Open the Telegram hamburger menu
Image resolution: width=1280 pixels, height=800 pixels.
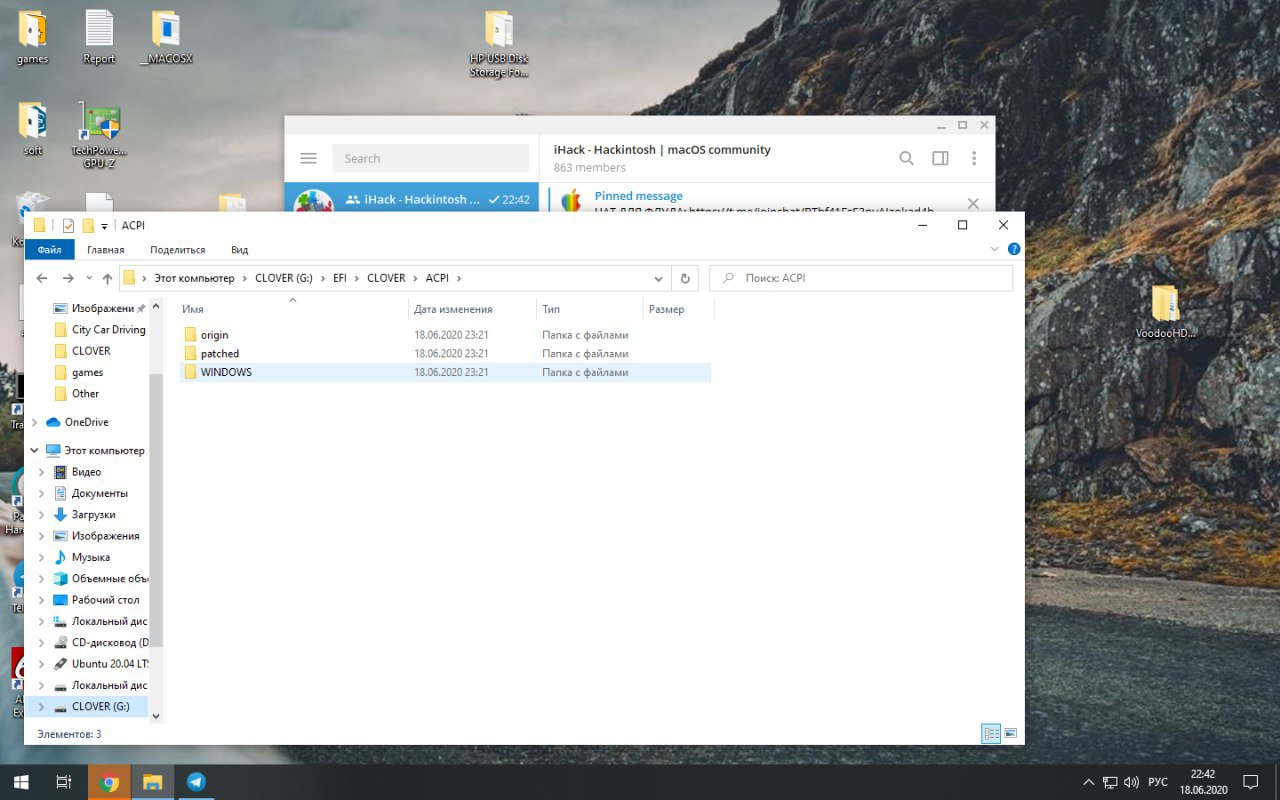click(308, 158)
